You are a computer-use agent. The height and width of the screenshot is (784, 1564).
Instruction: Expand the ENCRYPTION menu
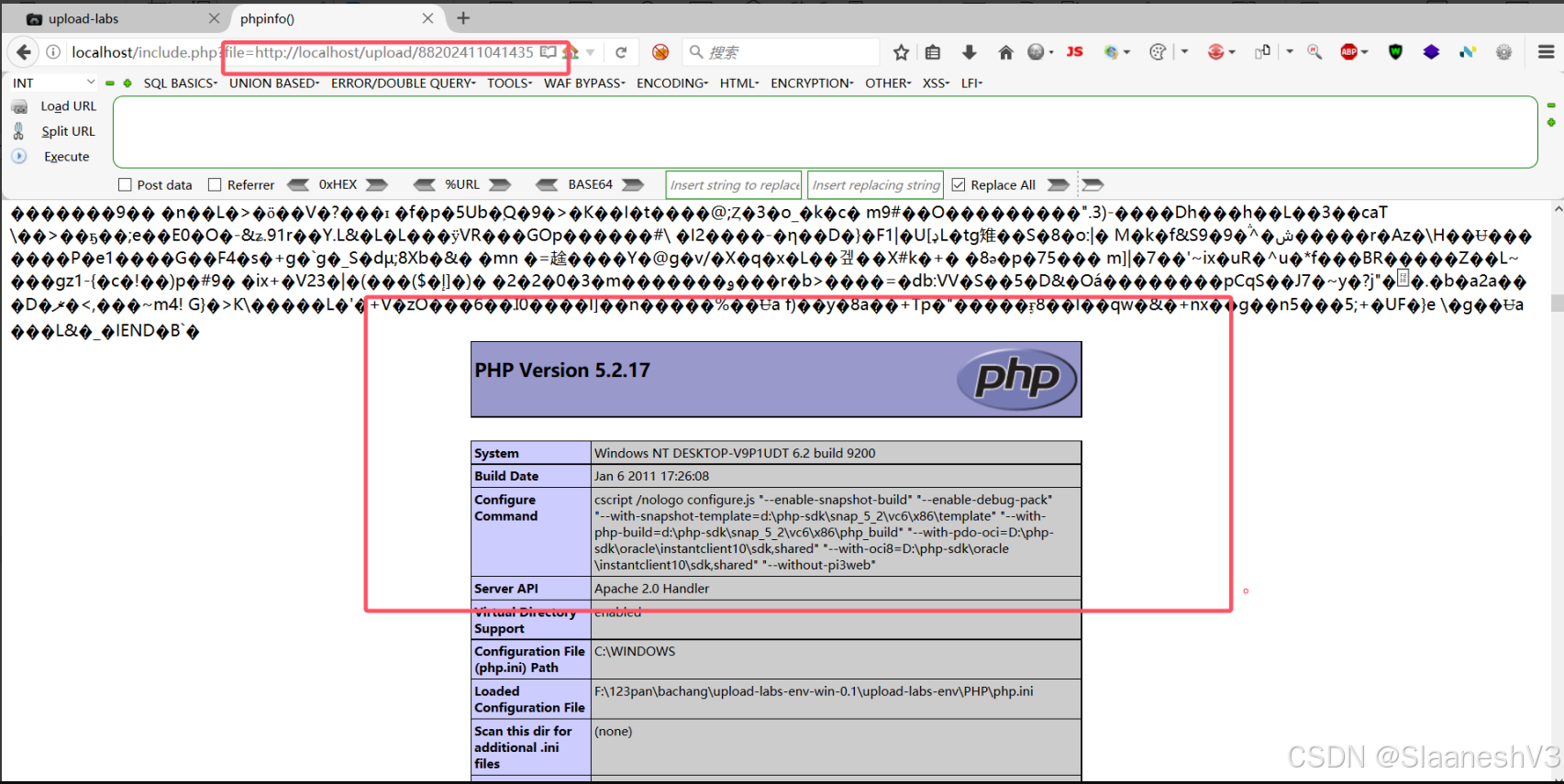click(x=812, y=83)
